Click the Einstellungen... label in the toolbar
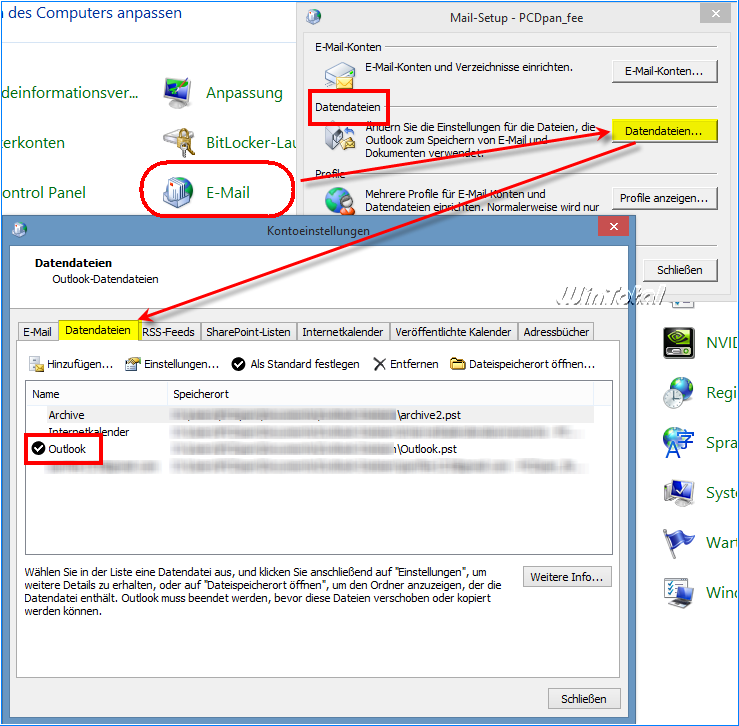739x726 pixels. coord(181,364)
